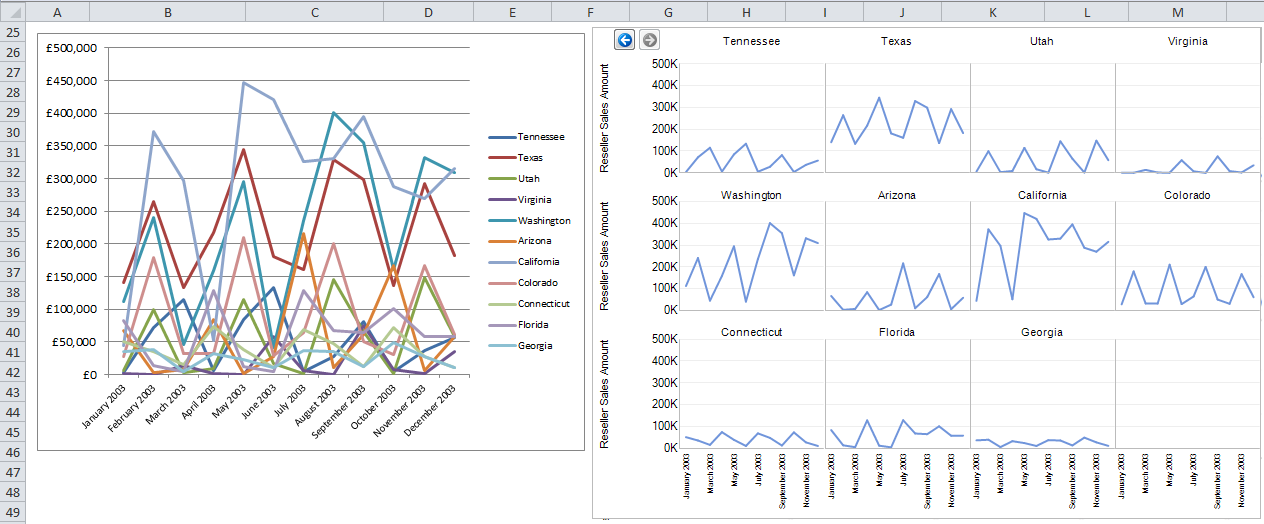1264x524 pixels.
Task: Click the grey forward arrow button
Action: click(x=649, y=40)
